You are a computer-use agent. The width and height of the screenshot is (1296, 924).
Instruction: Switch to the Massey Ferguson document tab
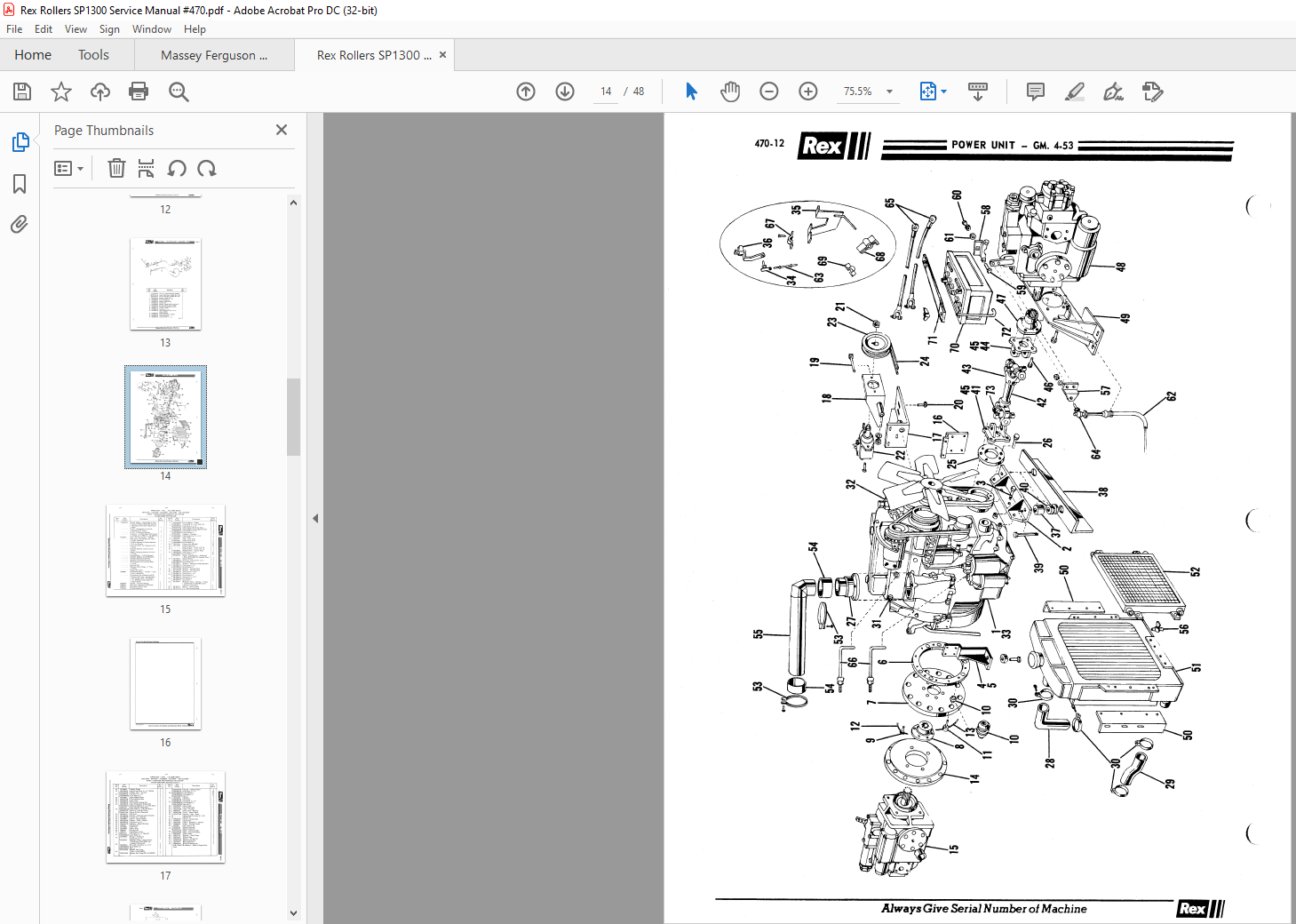214,55
